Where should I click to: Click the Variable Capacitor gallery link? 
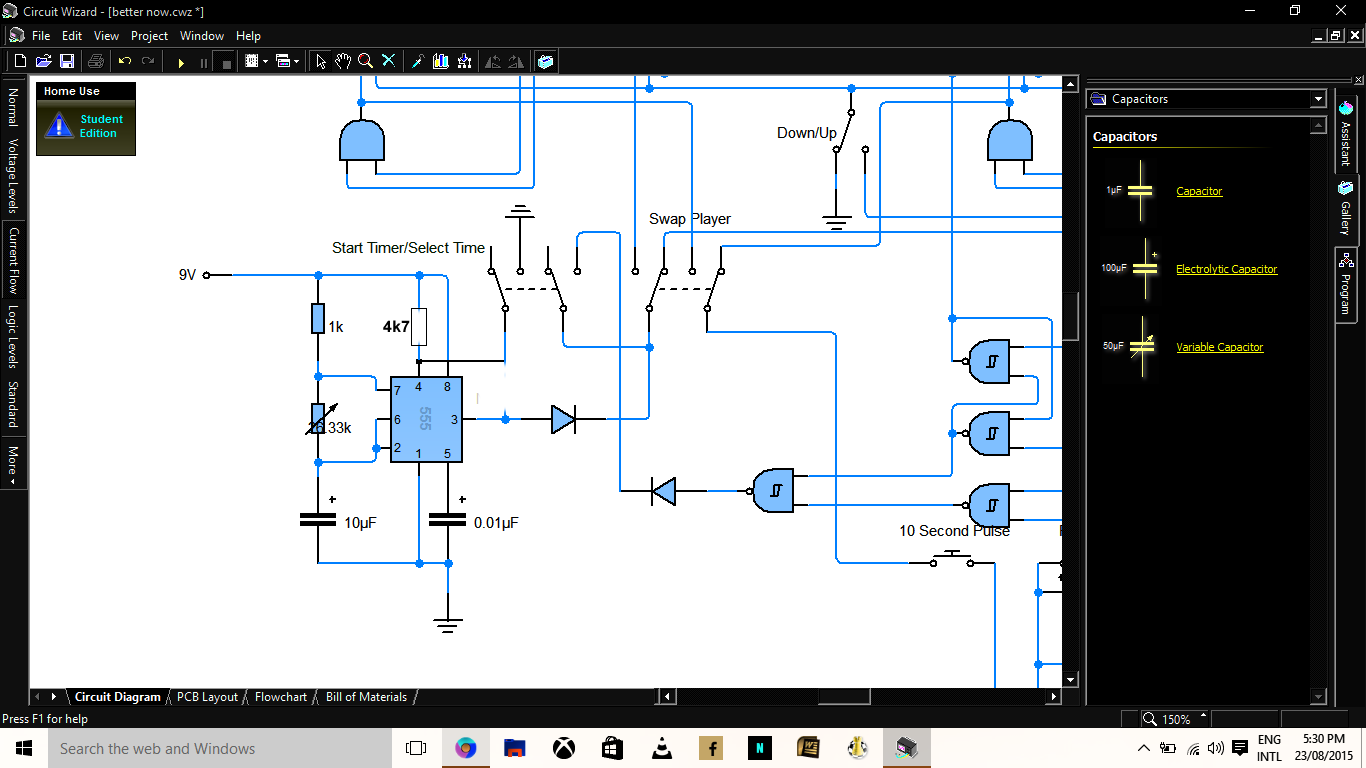(1220, 347)
